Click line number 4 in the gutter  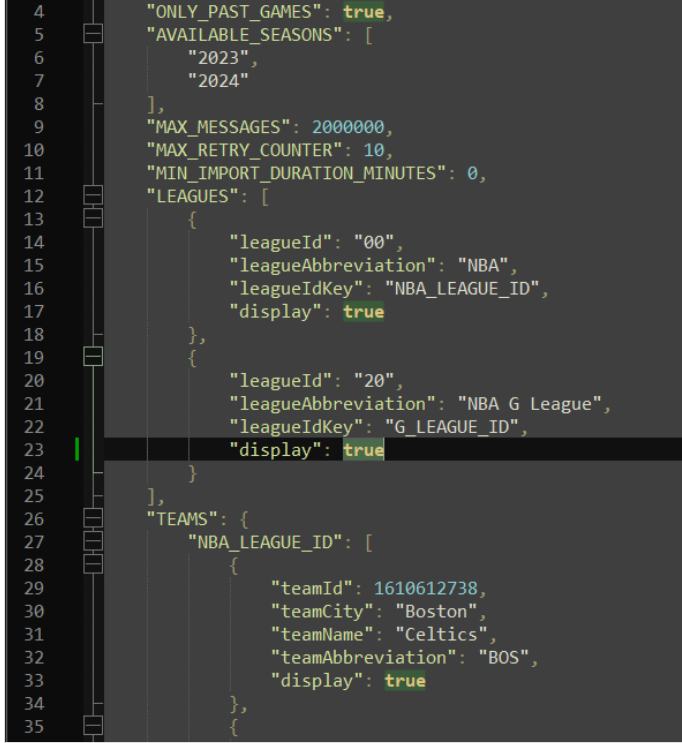tap(39, 12)
